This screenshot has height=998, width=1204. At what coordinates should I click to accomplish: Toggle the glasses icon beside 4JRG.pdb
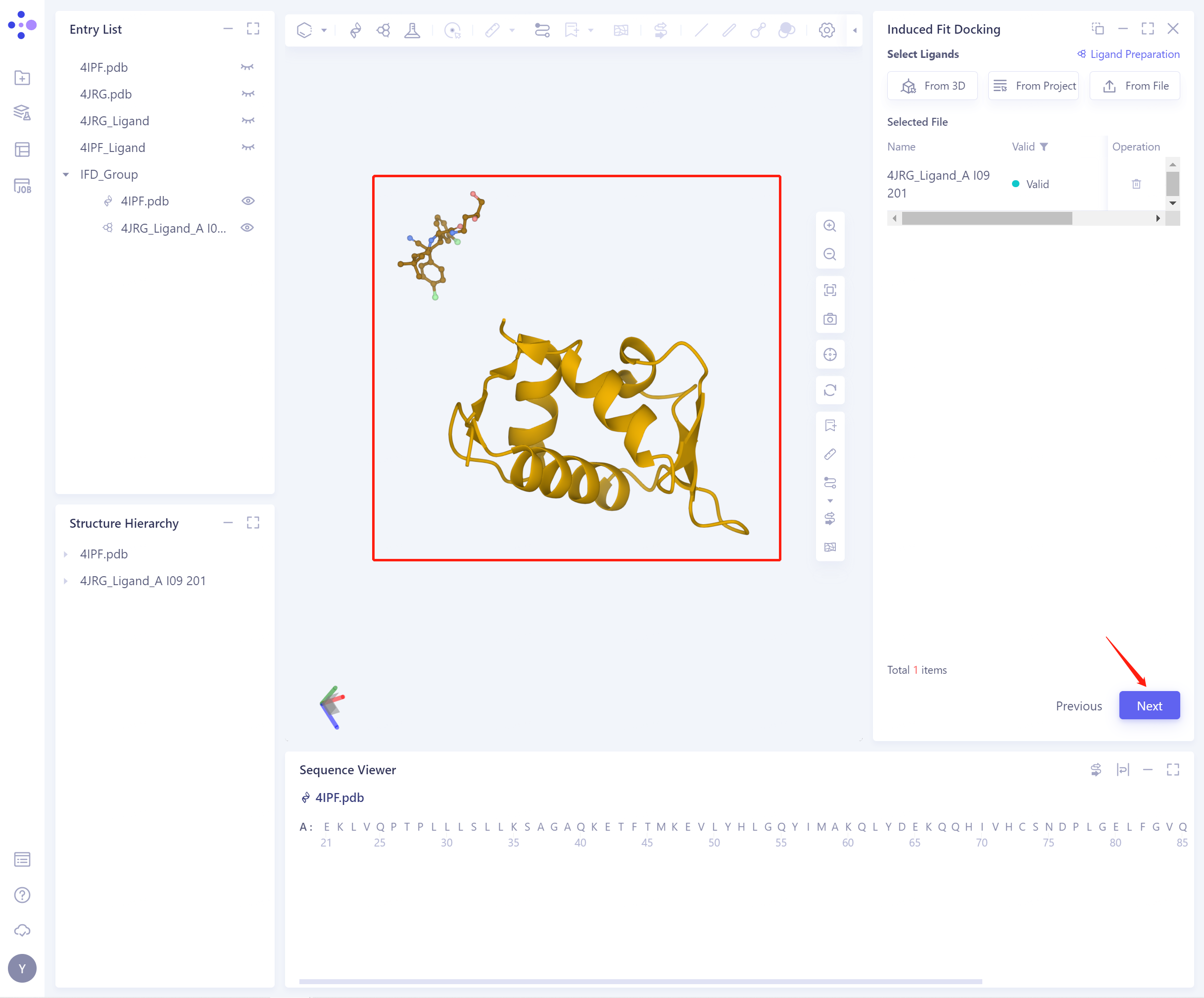click(x=248, y=94)
